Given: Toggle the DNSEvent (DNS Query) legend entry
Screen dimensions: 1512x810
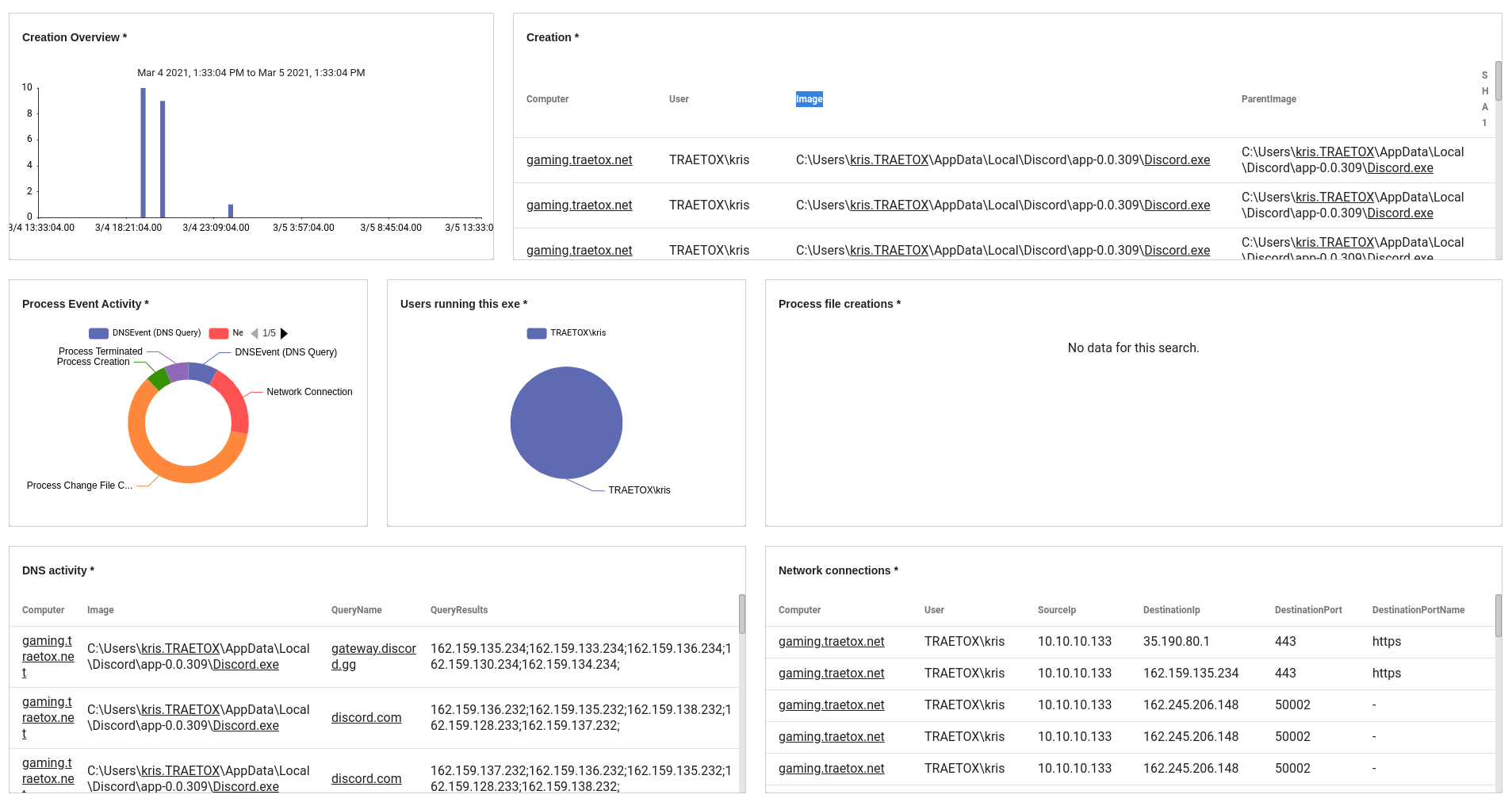Looking at the screenshot, I should tap(146, 333).
